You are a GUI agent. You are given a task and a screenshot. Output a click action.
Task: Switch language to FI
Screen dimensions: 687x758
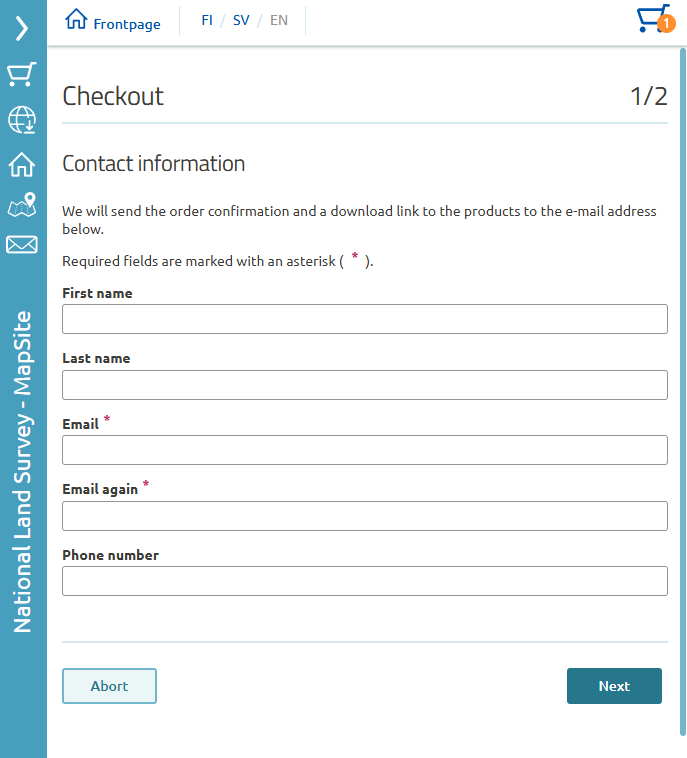tap(207, 20)
